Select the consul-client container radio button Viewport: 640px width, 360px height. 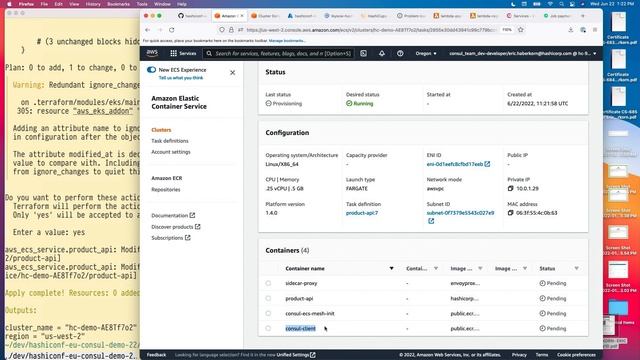coord(268,329)
